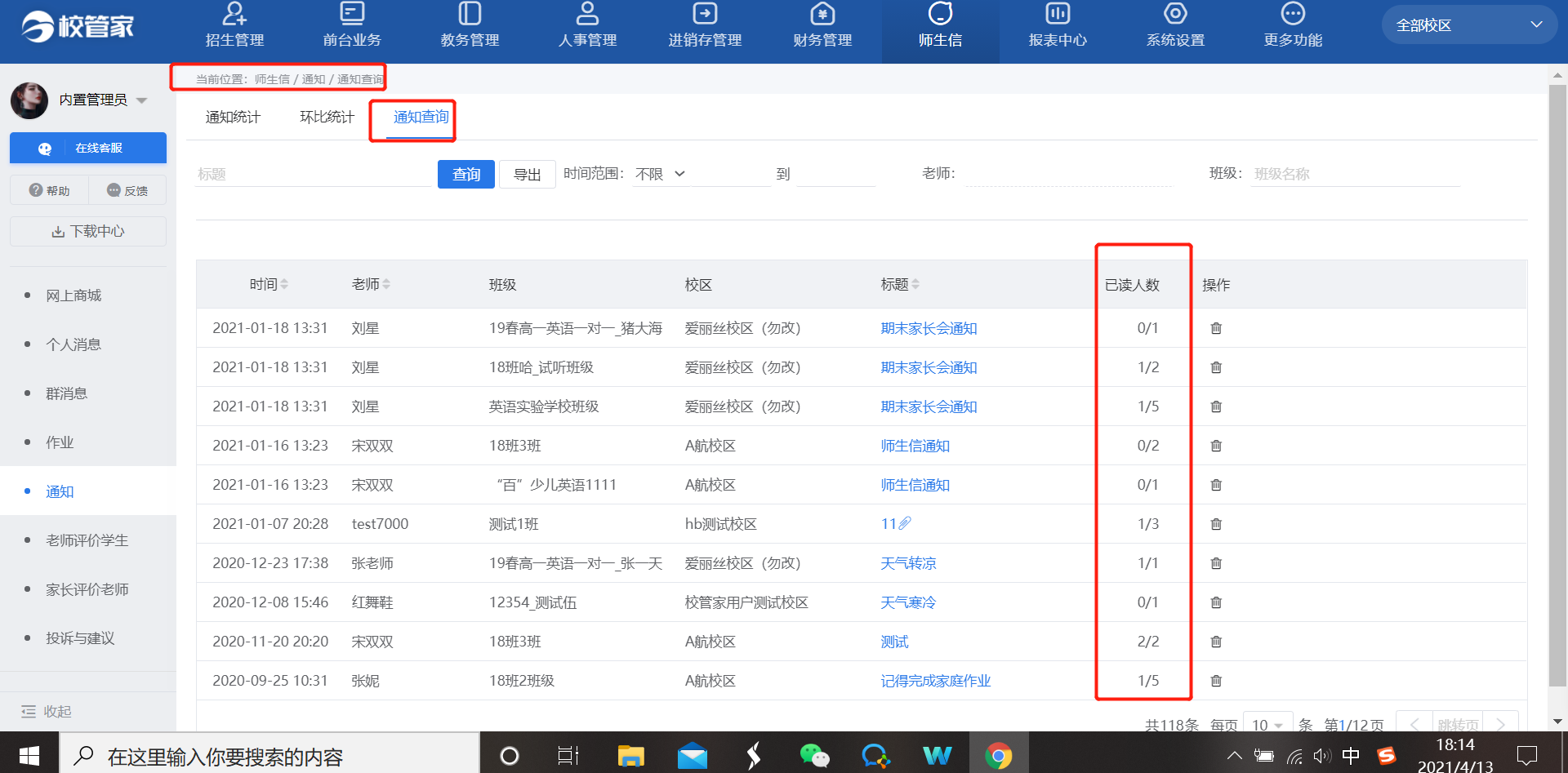
Task: Open 在线客服 chat
Action: click(x=88, y=148)
